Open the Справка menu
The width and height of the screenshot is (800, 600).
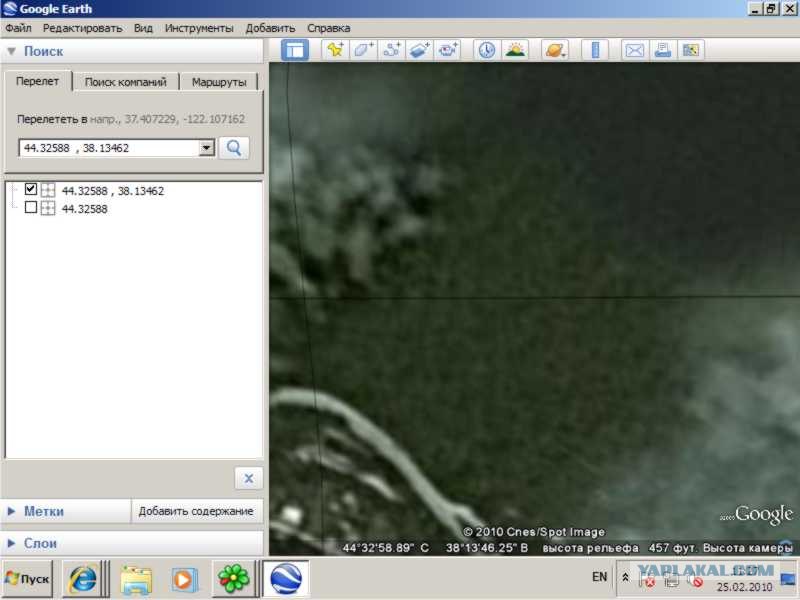[329, 28]
